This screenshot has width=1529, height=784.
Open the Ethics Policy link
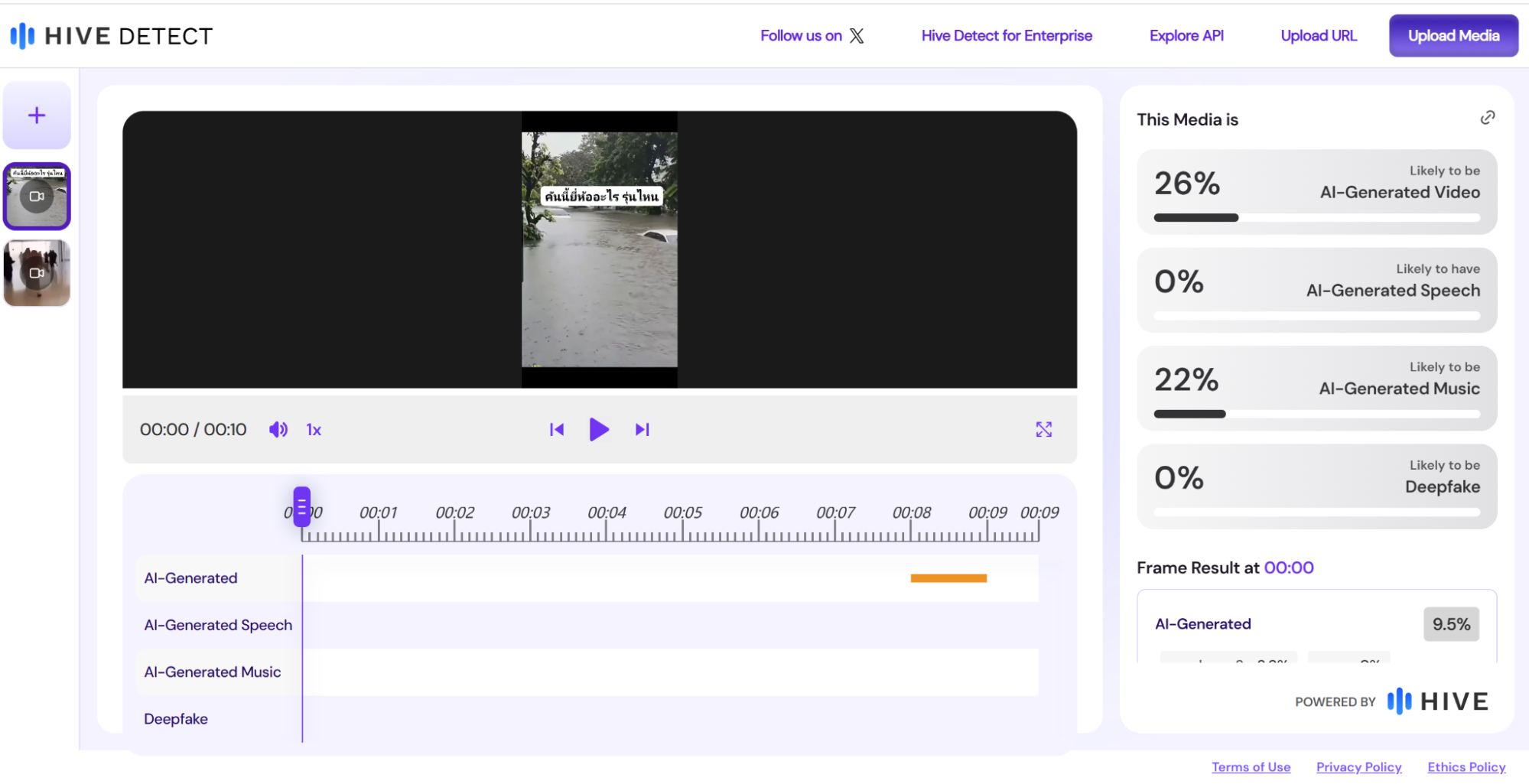tap(1466, 767)
